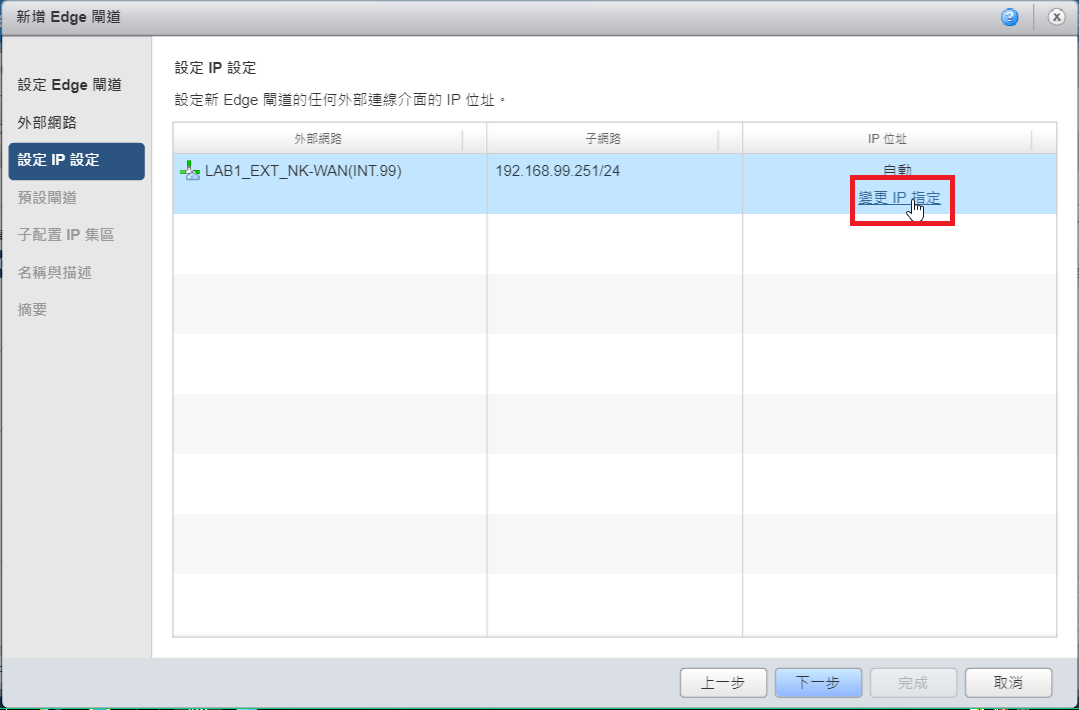Close the 新增 Edge 閘道 dialog
Viewport: 1079px width, 710px height.
coord(1055,17)
